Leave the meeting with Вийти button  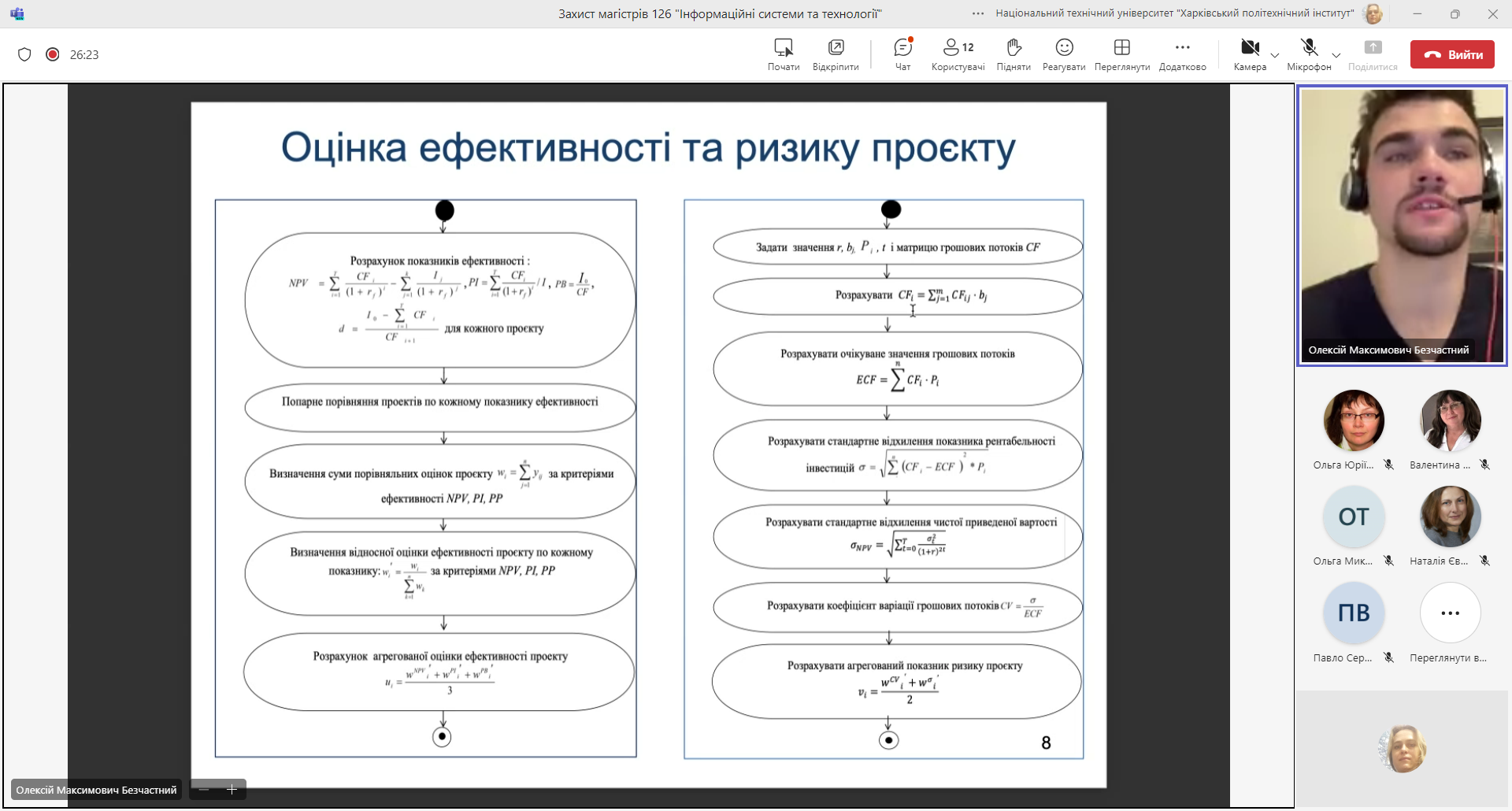pos(1452,54)
